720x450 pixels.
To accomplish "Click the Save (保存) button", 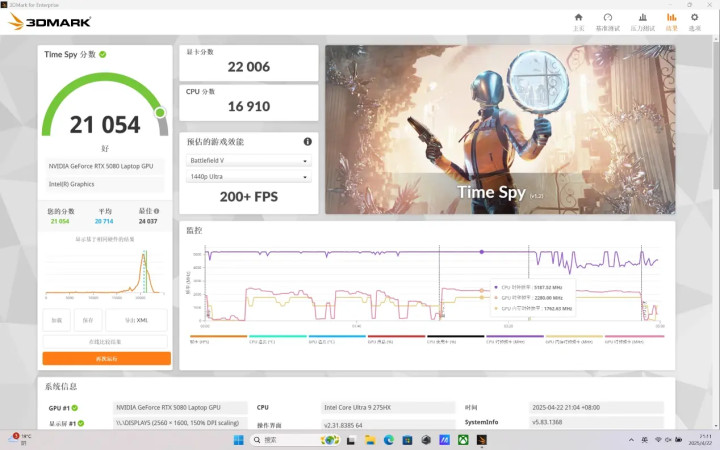I will [x=88, y=320].
